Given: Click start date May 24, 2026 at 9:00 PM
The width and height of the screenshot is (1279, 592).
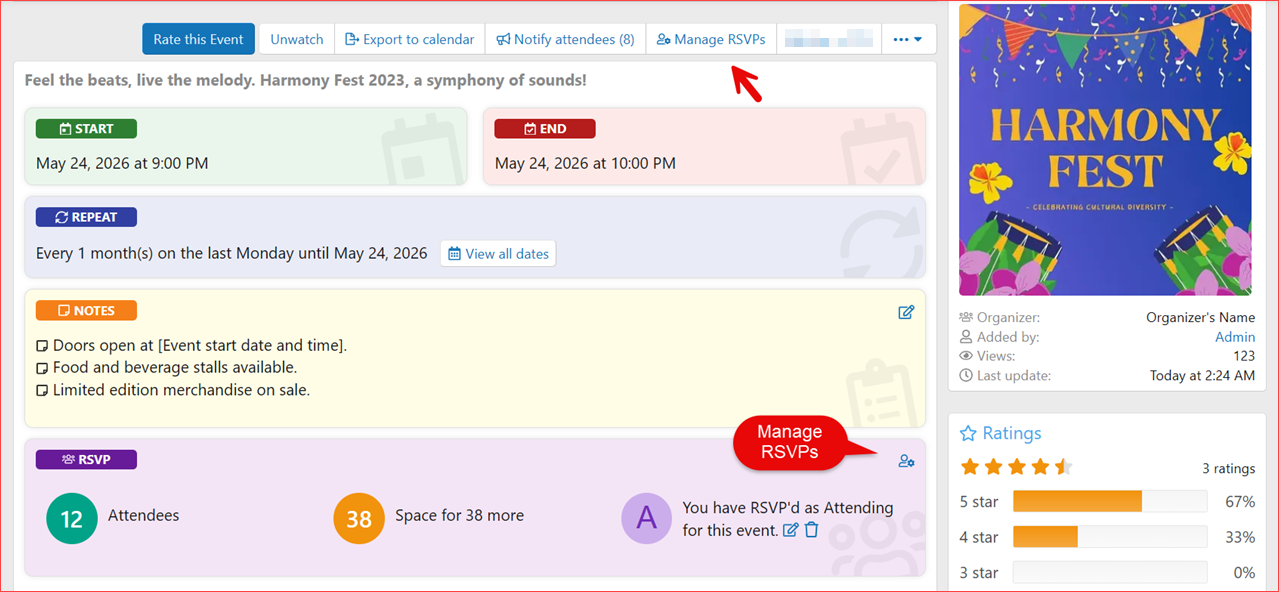Looking at the screenshot, I should coord(122,163).
